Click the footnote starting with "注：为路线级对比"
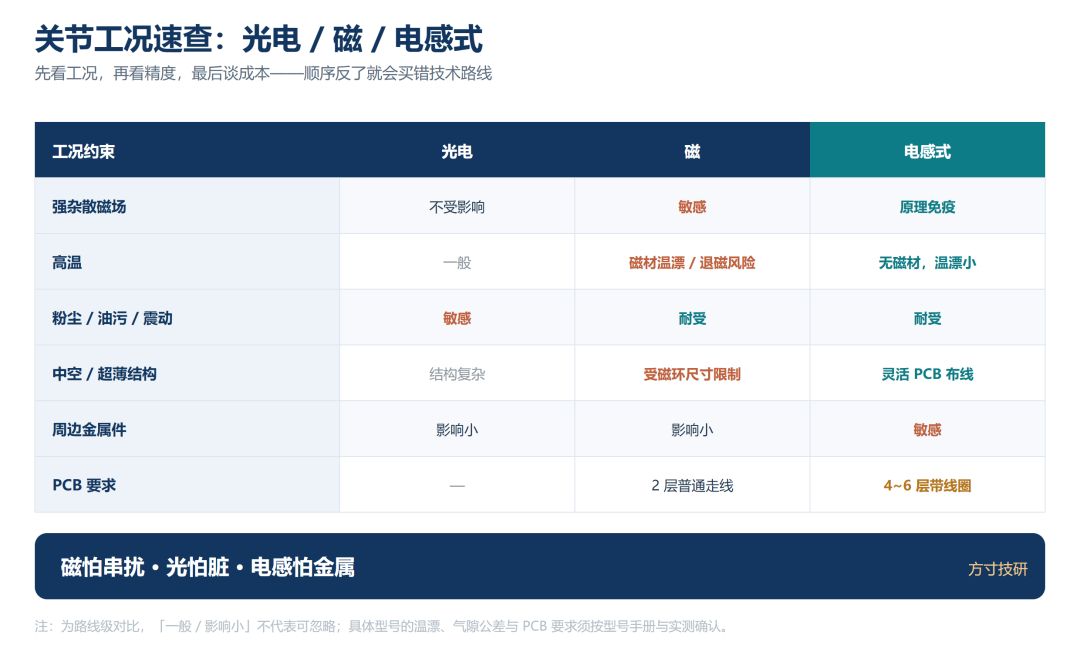The width and height of the screenshot is (1080, 662). coord(382,626)
